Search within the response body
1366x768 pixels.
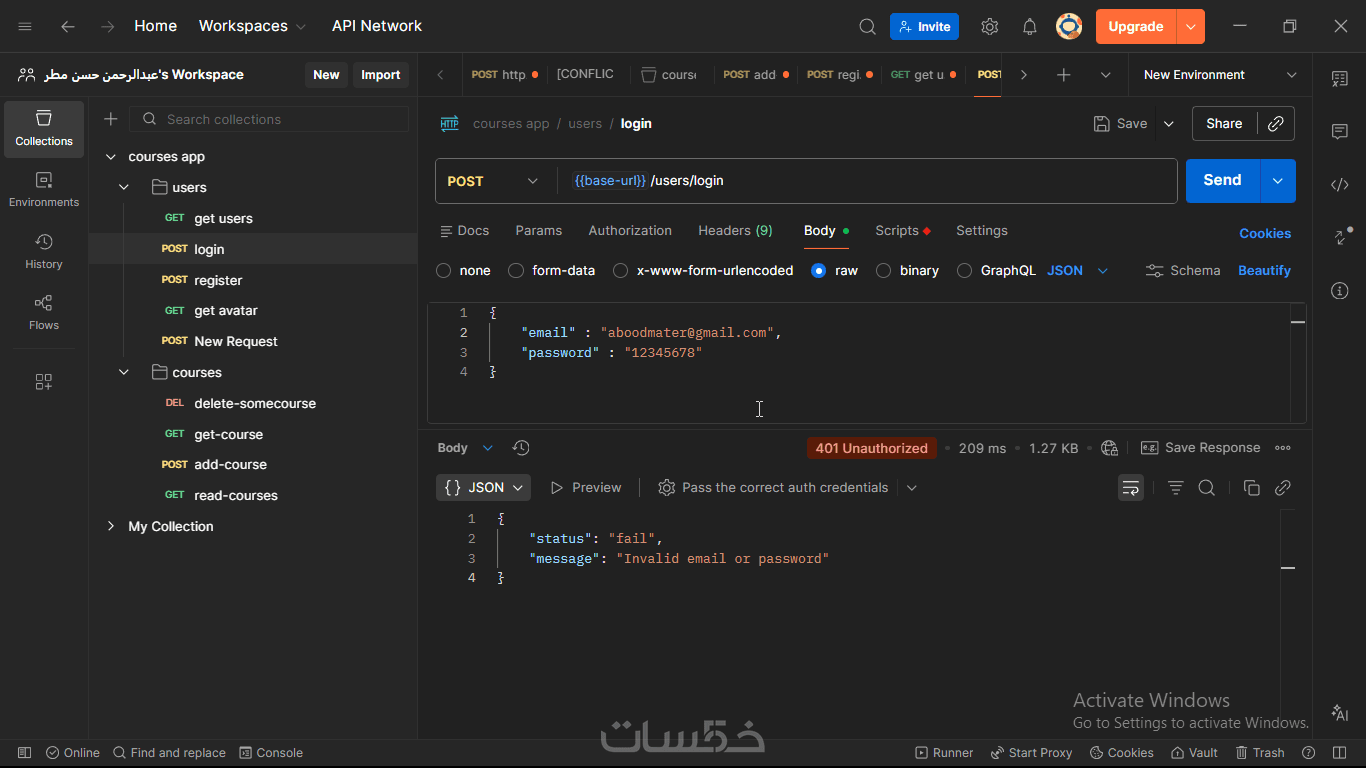pos(1207,488)
